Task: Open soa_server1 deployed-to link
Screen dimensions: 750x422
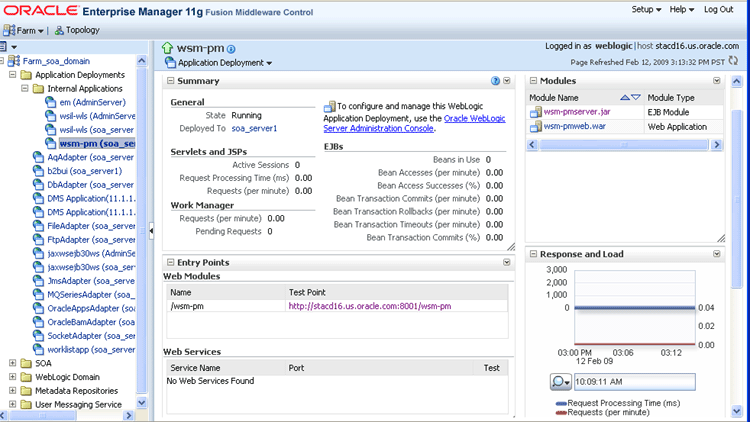Action: coord(254,129)
